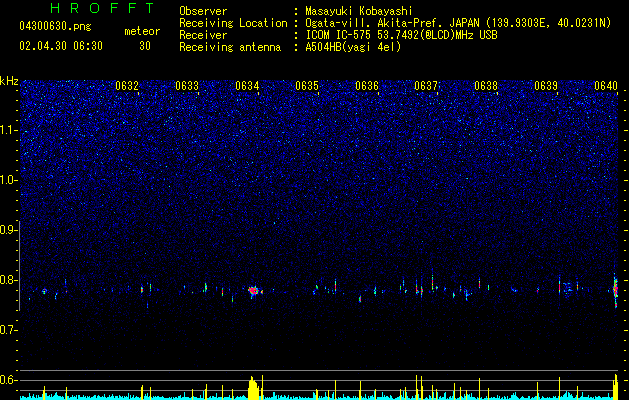Click the 0633 time marker
The width and height of the screenshot is (629, 400).
(187, 86)
